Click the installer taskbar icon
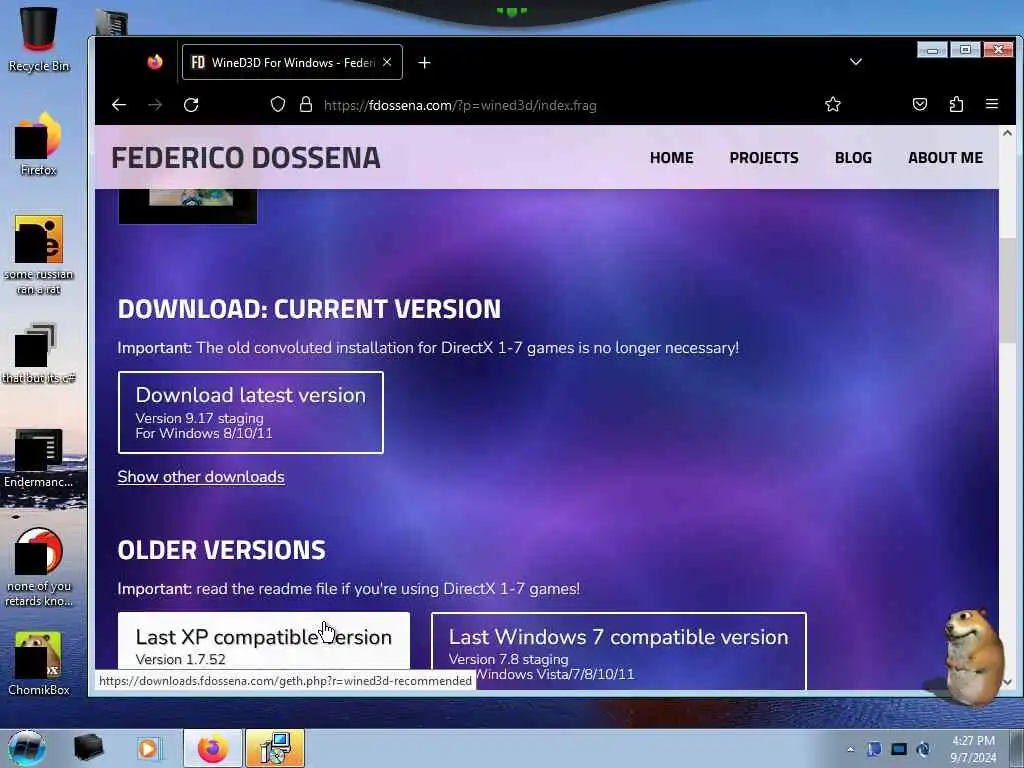This screenshot has width=1024, height=768. click(275, 748)
